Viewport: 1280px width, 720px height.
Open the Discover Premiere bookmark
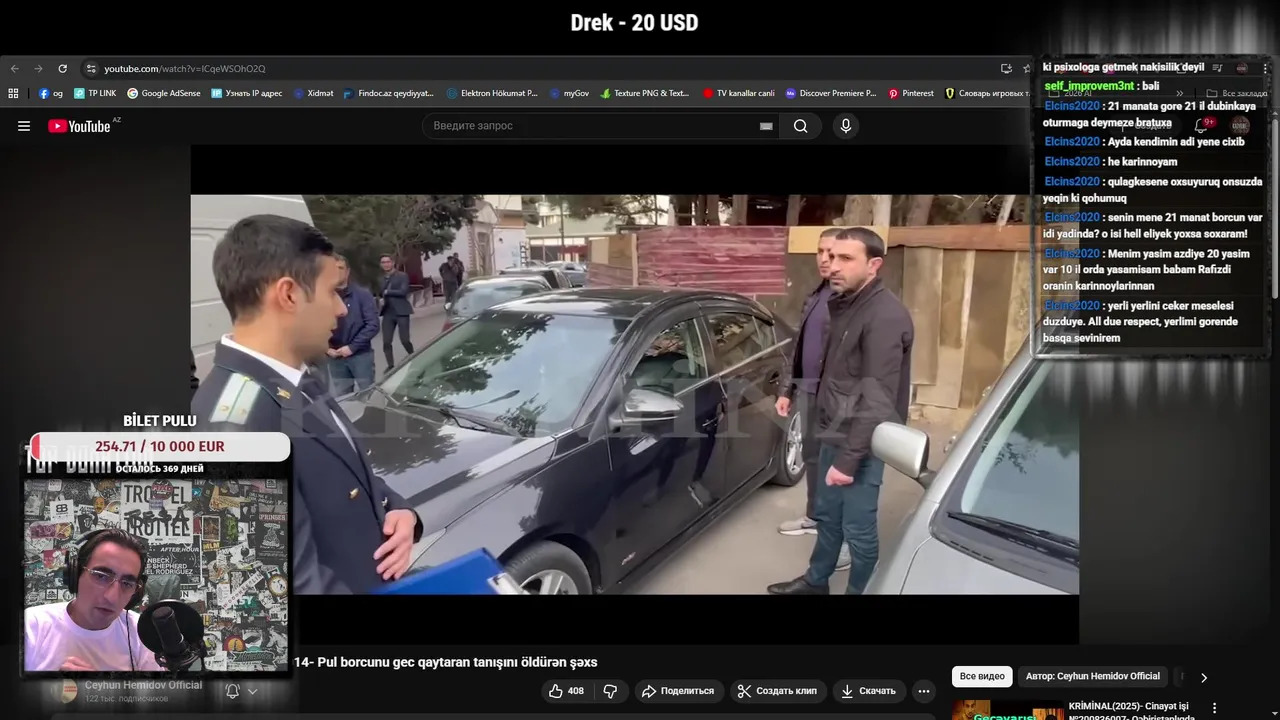831,93
